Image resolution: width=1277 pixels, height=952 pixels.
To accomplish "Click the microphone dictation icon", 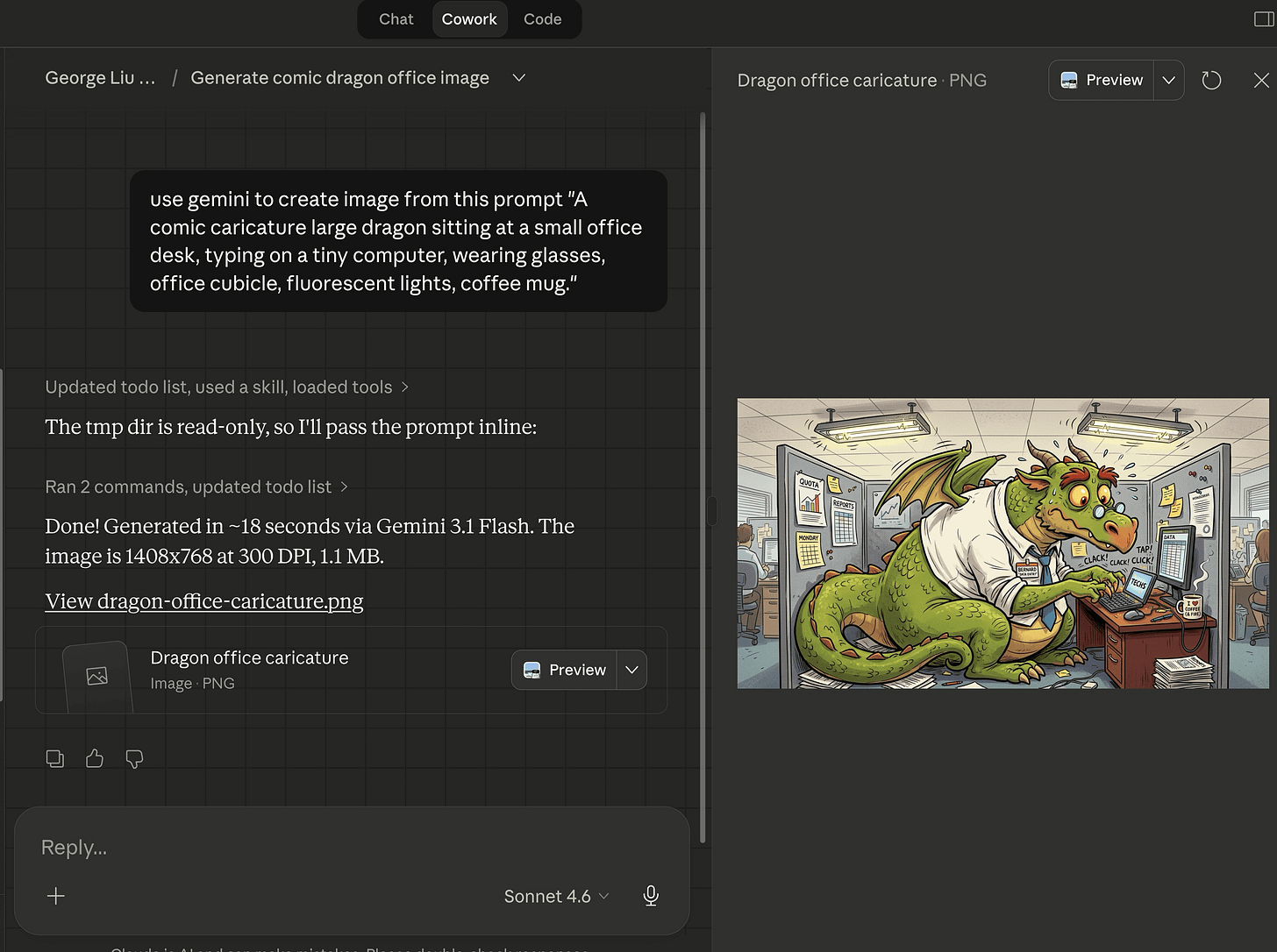I will point(651,895).
